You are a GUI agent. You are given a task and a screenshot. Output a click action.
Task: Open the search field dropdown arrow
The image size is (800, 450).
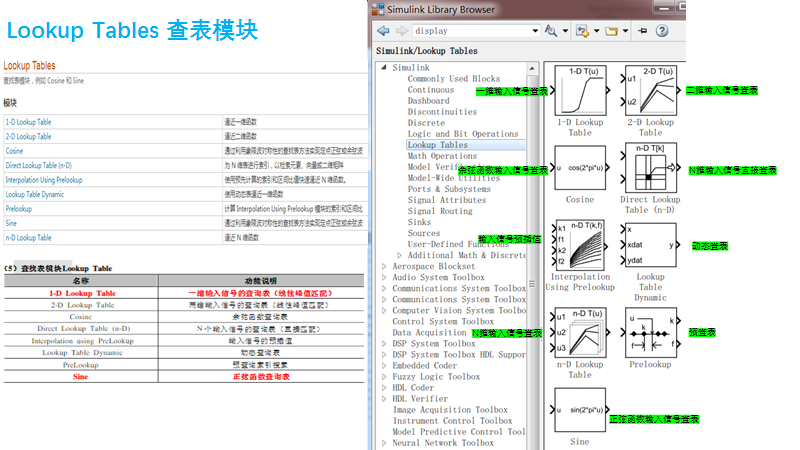[535, 31]
